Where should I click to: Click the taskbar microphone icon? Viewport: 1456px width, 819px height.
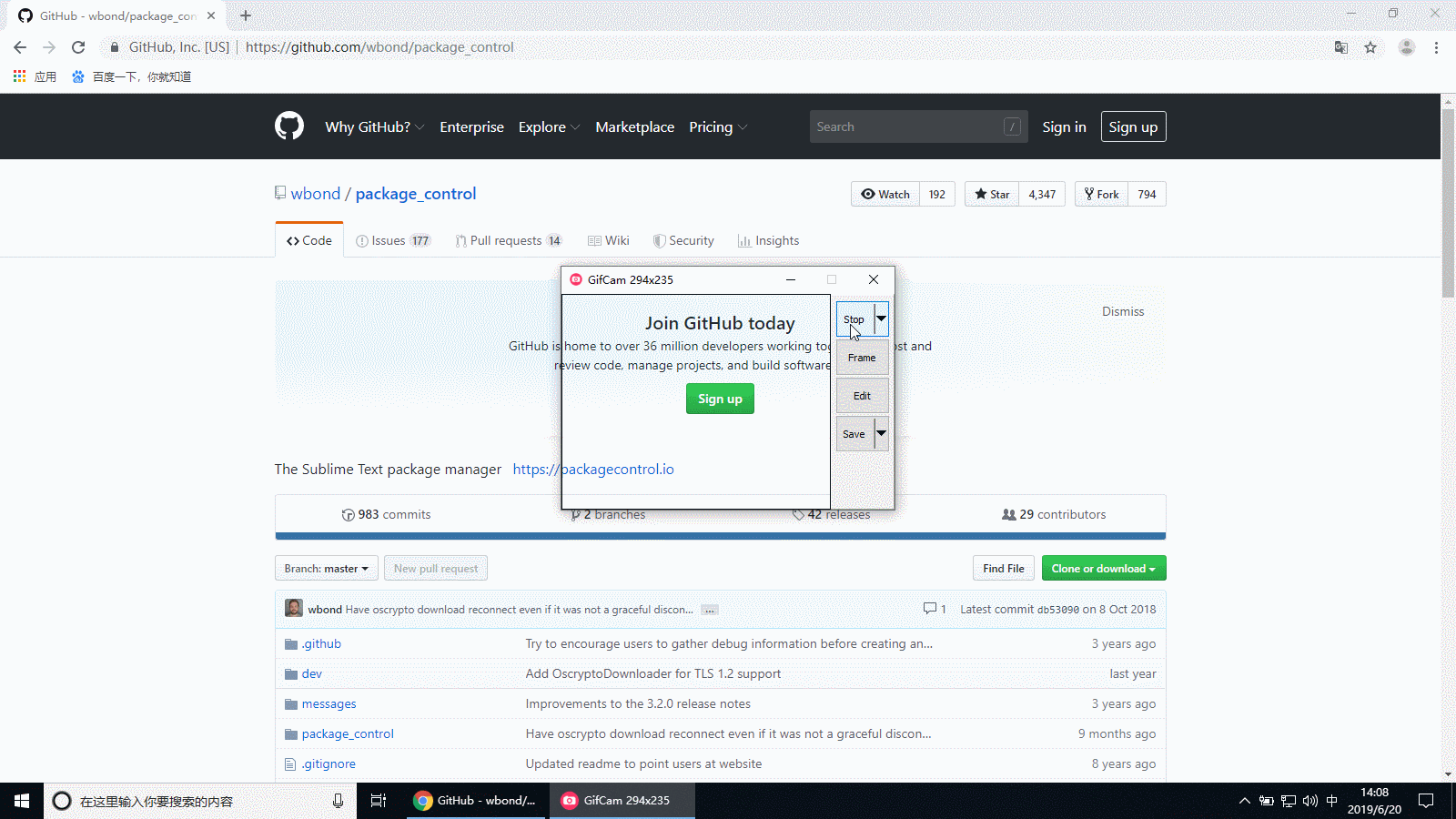pos(338,801)
